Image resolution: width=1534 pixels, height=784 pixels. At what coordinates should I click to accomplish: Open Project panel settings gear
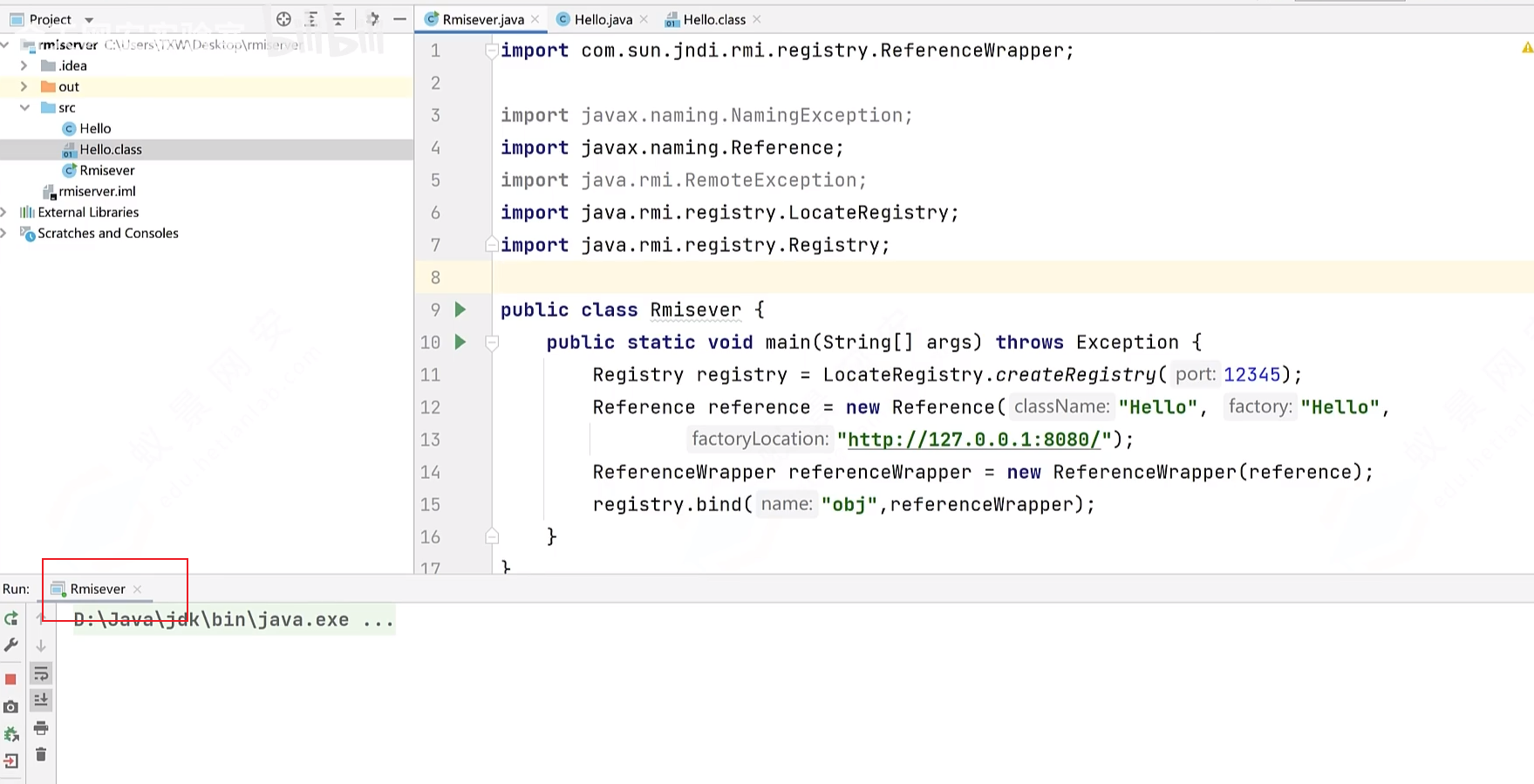click(372, 19)
